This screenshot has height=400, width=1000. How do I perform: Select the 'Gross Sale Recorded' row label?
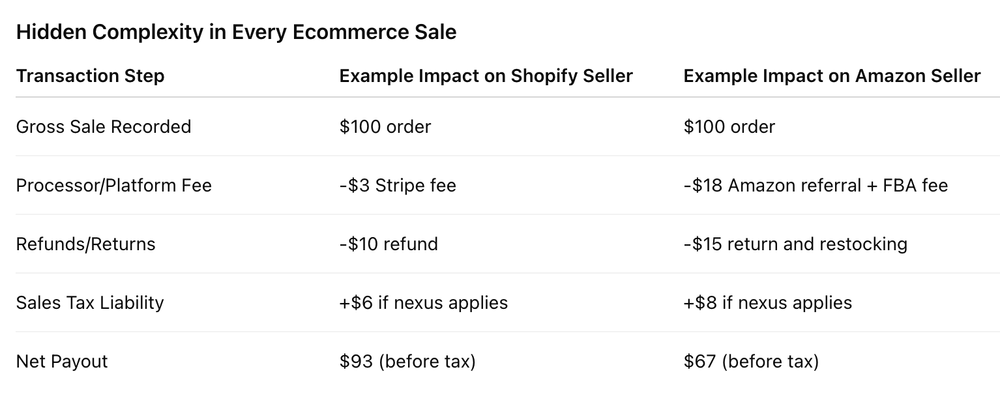point(103,126)
